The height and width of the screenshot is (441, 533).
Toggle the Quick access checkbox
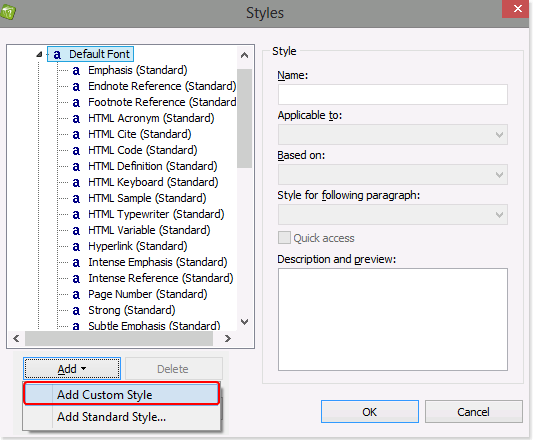click(x=284, y=238)
